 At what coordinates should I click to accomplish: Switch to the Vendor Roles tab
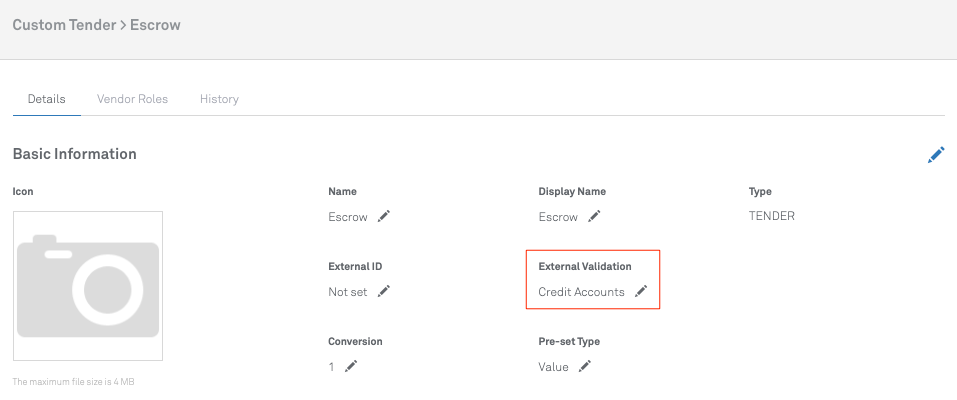pos(132,99)
